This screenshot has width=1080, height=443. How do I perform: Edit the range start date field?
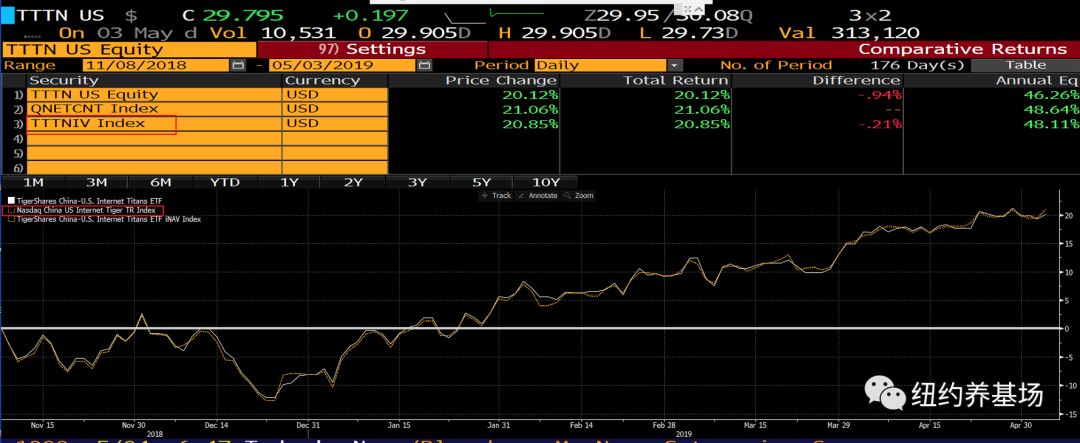(156, 65)
